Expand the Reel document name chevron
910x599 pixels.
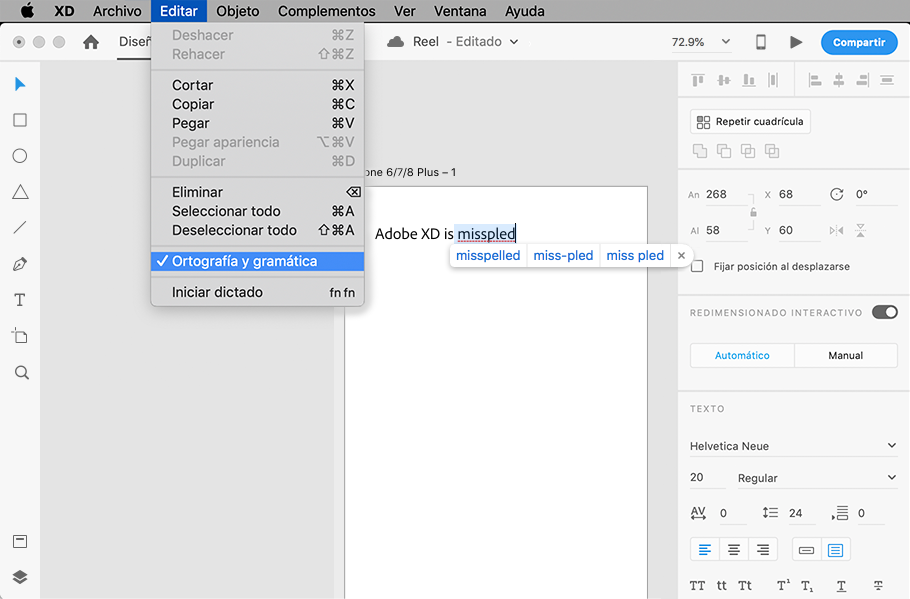tap(514, 42)
